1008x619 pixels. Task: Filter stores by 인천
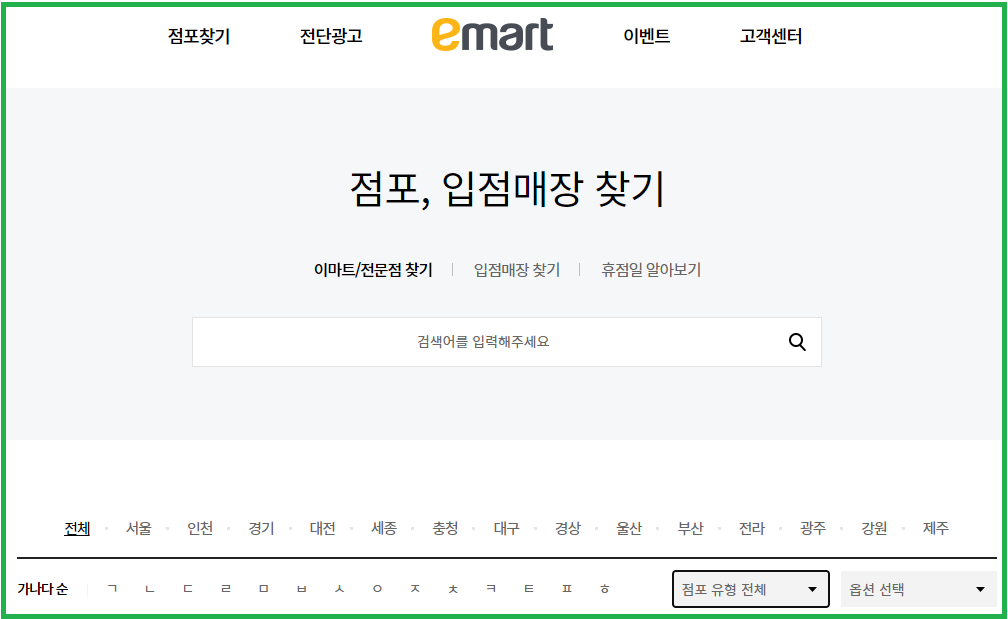pos(200,528)
